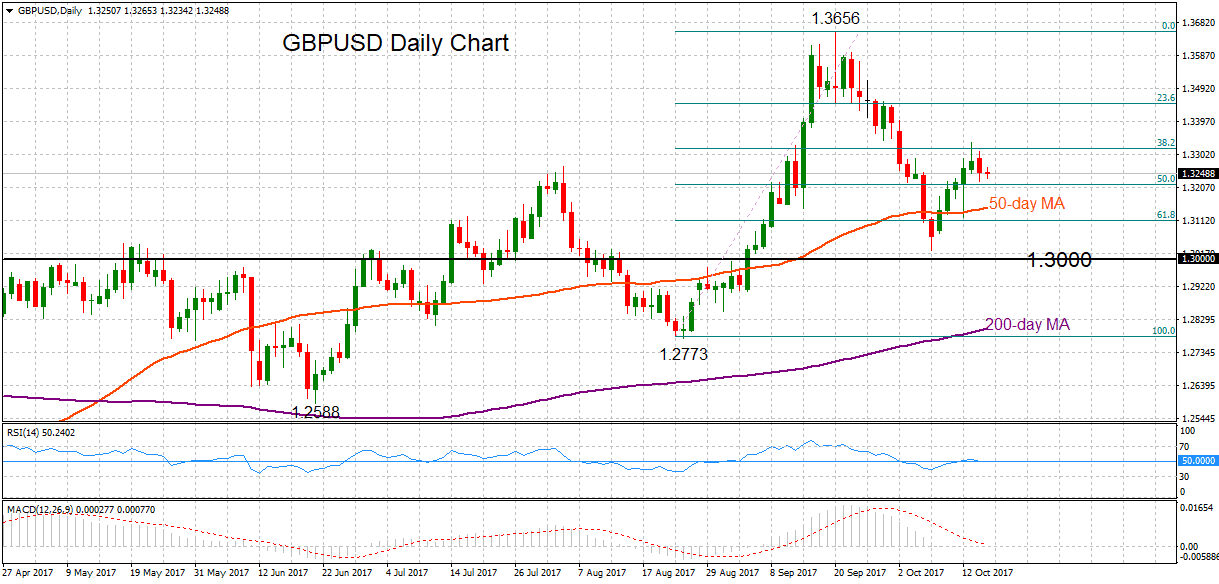The width and height of the screenshot is (1219, 584).
Task: Click 1.34920 on the price axis
Action: (1199, 89)
